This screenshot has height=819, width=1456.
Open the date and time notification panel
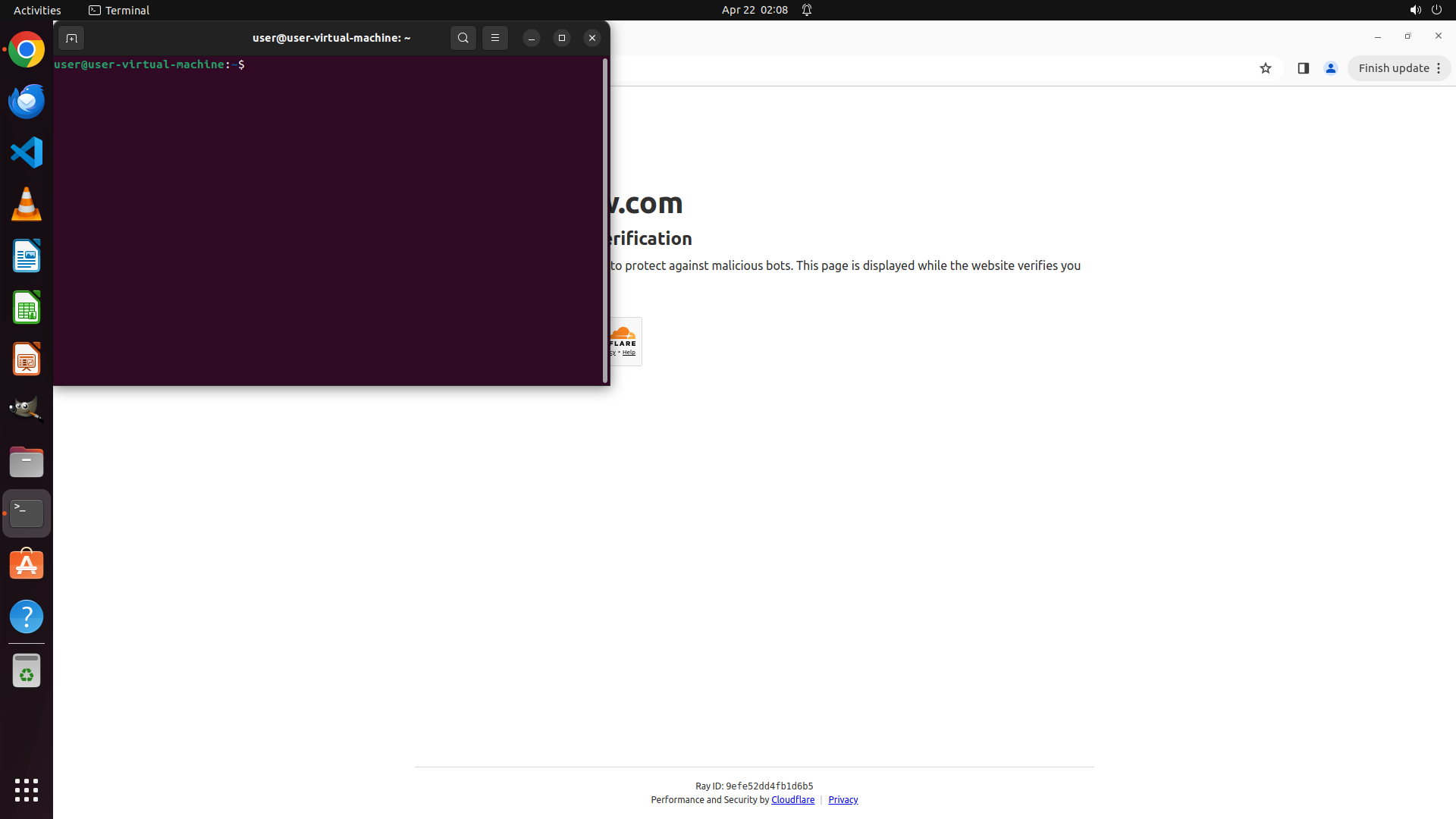(755, 10)
